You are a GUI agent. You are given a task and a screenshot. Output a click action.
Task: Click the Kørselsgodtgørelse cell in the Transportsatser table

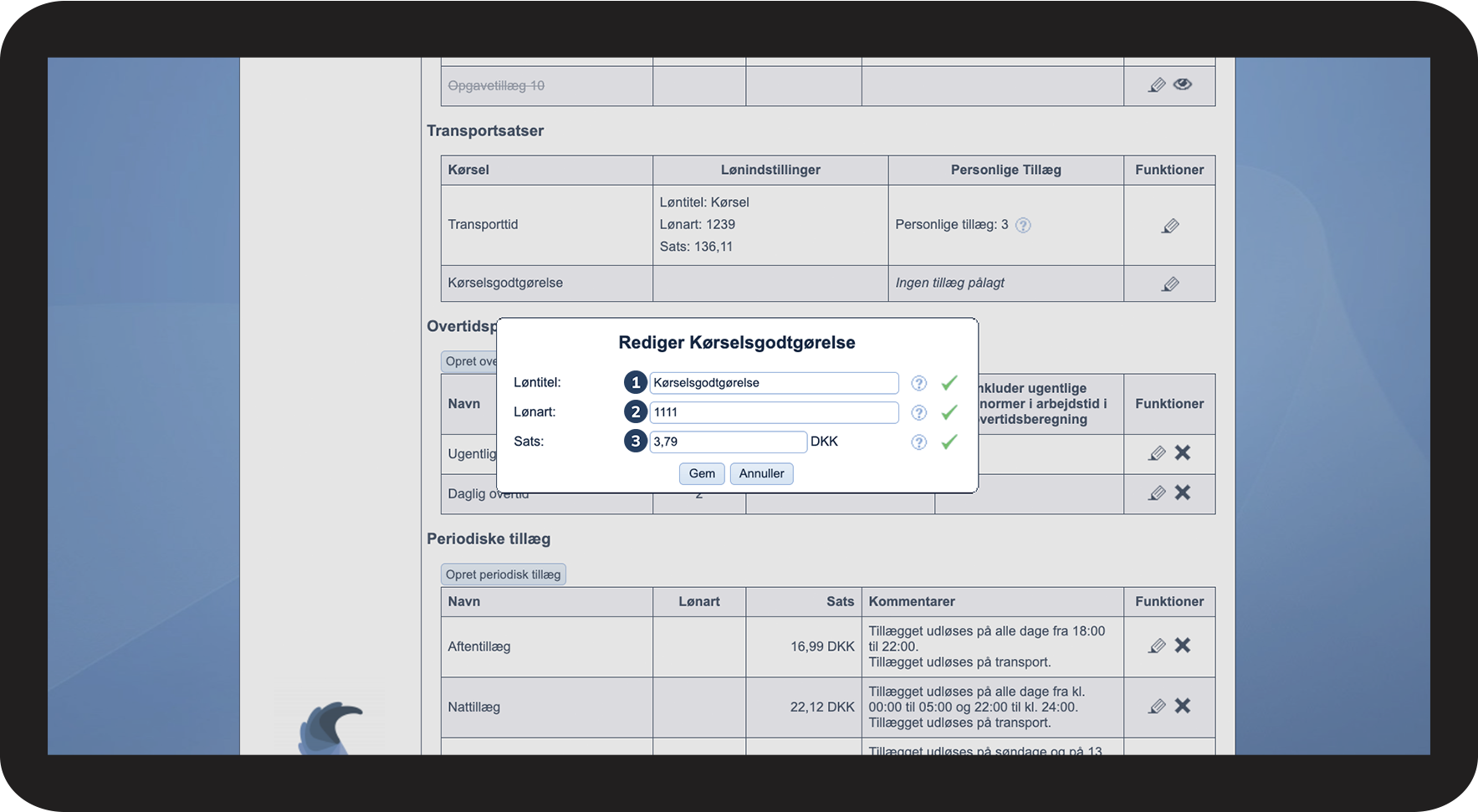coord(547,283)
